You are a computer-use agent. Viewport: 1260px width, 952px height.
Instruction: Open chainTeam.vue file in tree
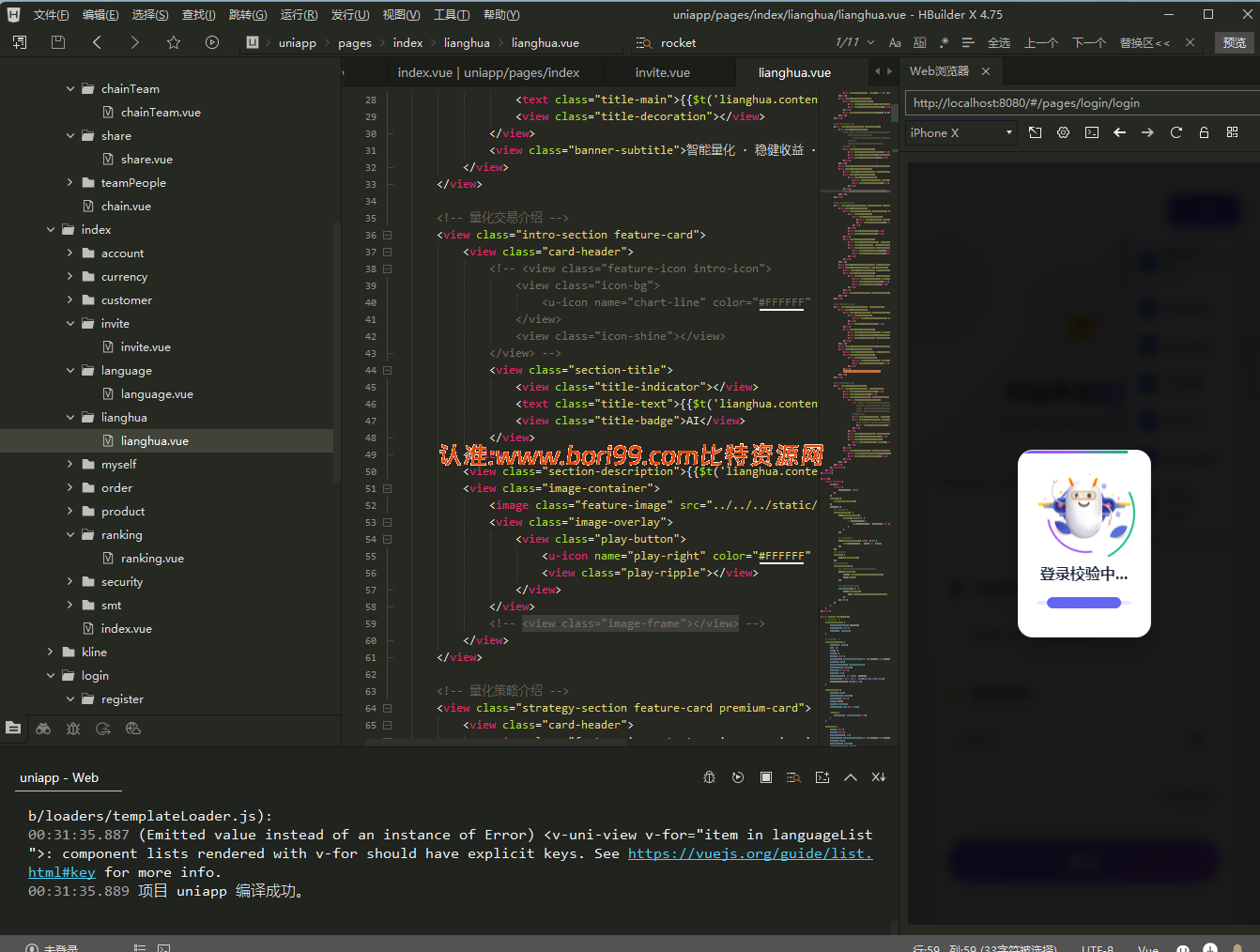pos(161,112)
